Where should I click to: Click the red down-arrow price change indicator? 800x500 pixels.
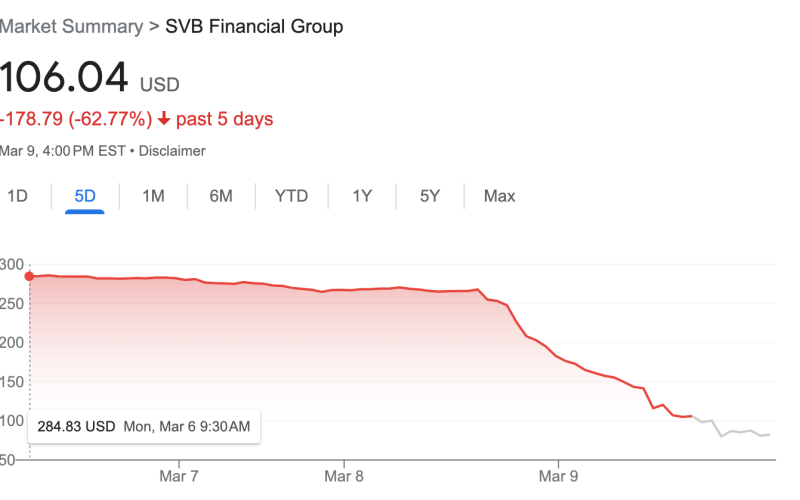coord(163,120)
